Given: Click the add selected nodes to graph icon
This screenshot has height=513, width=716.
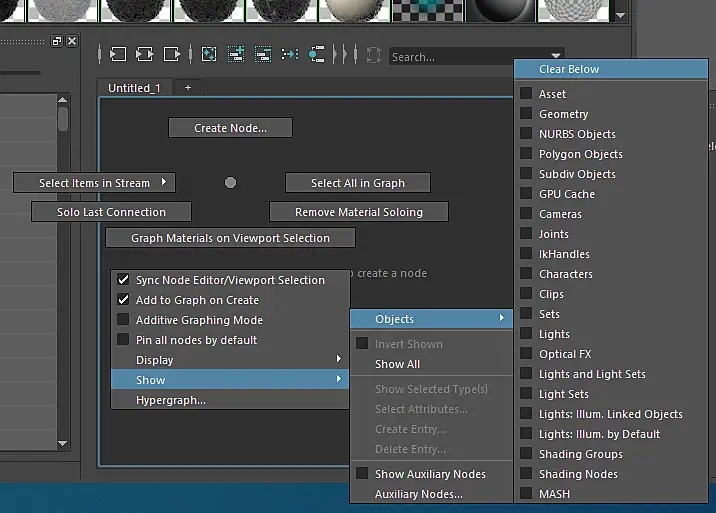Looking at the screenshot, I should 236,54.
